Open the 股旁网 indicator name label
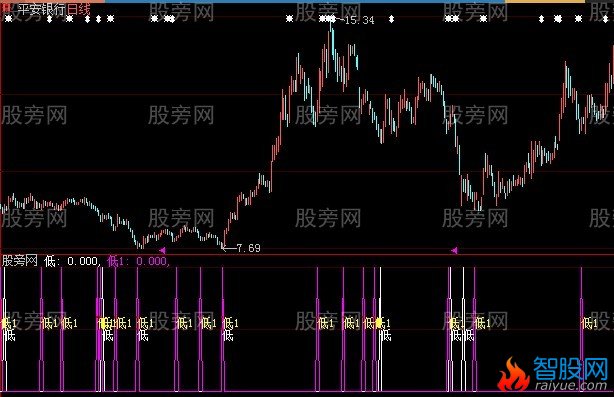 pyautogui.click(x=20, y=260)
